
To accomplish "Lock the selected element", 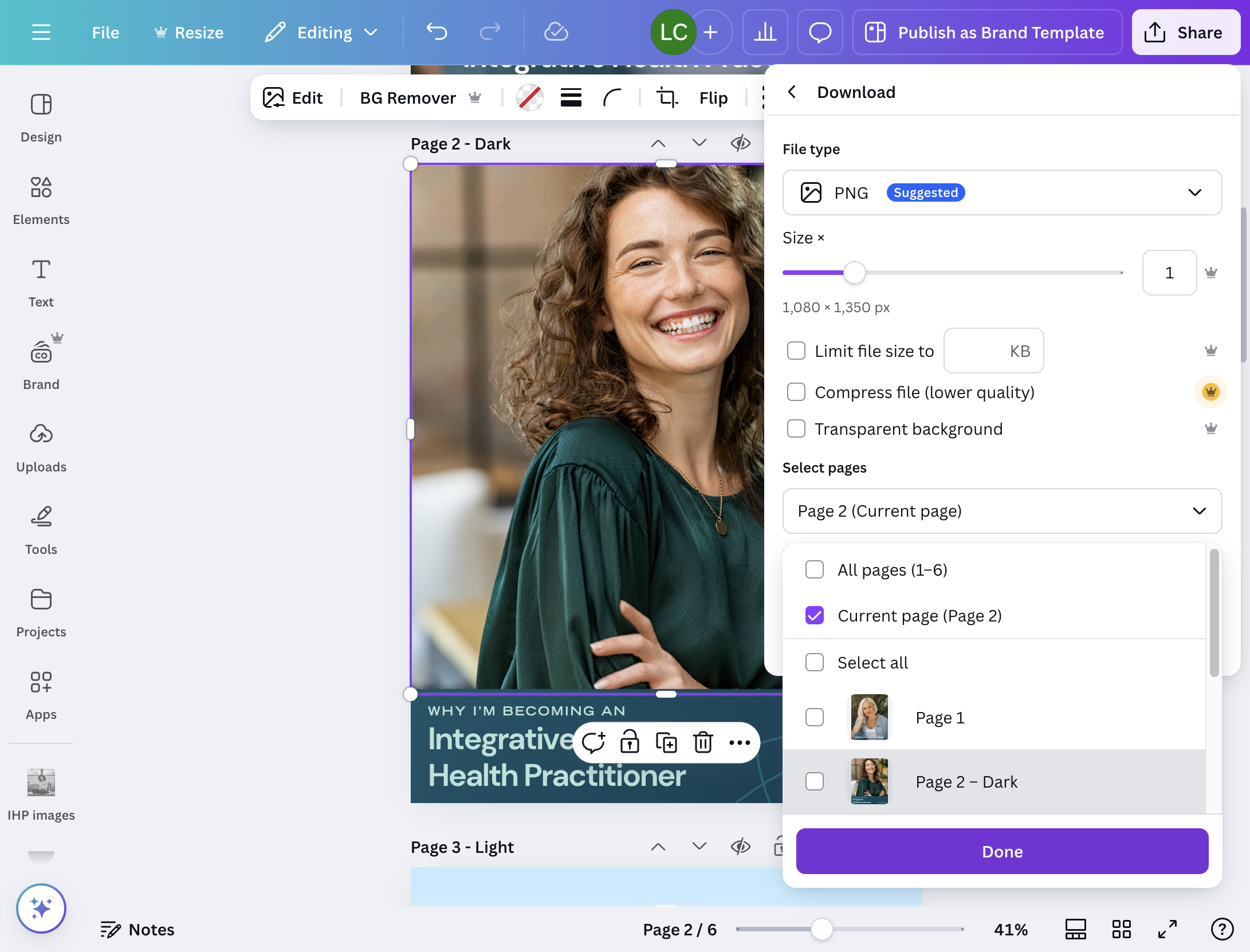I will [630, 742].
